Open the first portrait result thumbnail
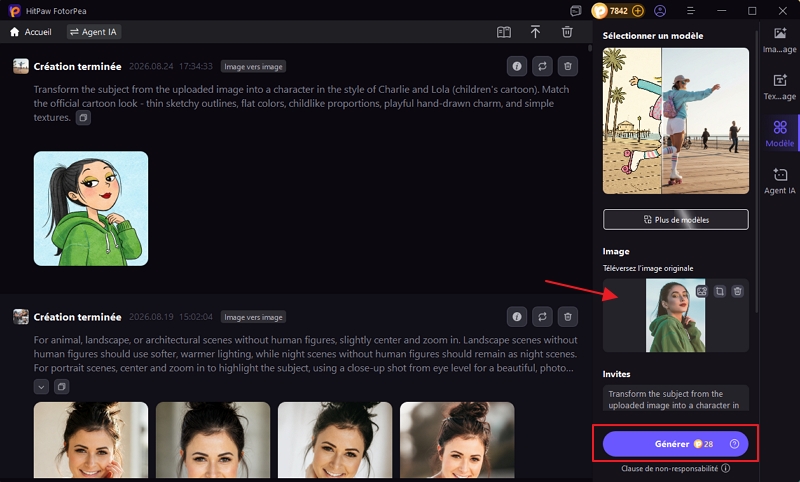 (91, 440)
